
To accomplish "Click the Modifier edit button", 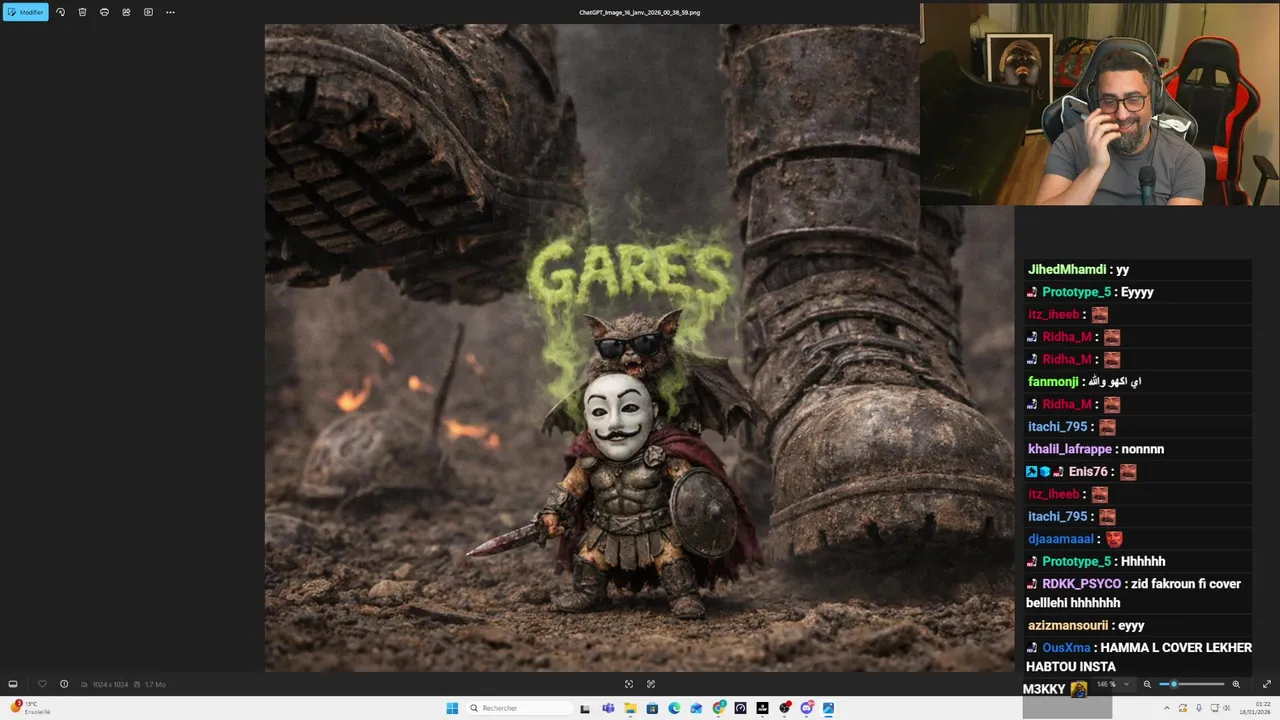I will (25, 12).
